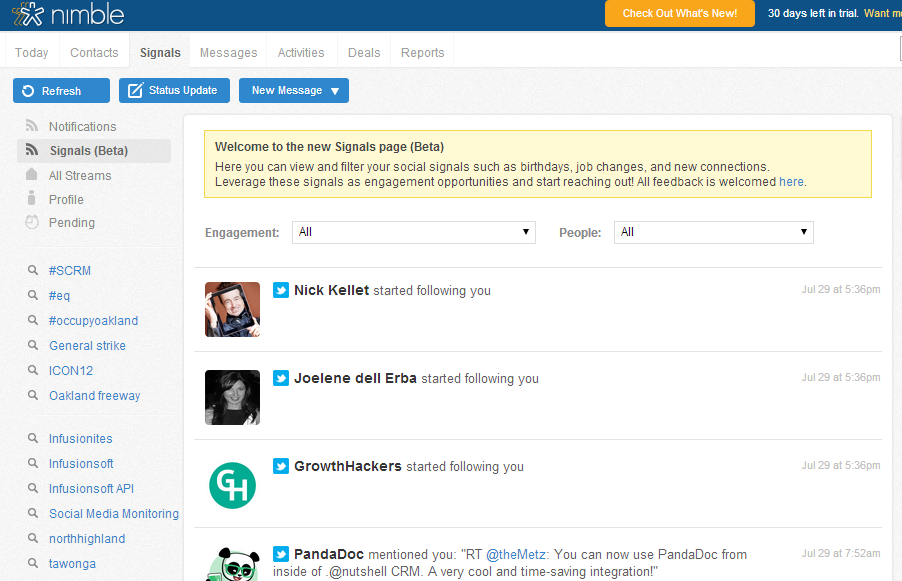Go to the Messages tab
The image size is (902, 581).
[x=228, y=52]
